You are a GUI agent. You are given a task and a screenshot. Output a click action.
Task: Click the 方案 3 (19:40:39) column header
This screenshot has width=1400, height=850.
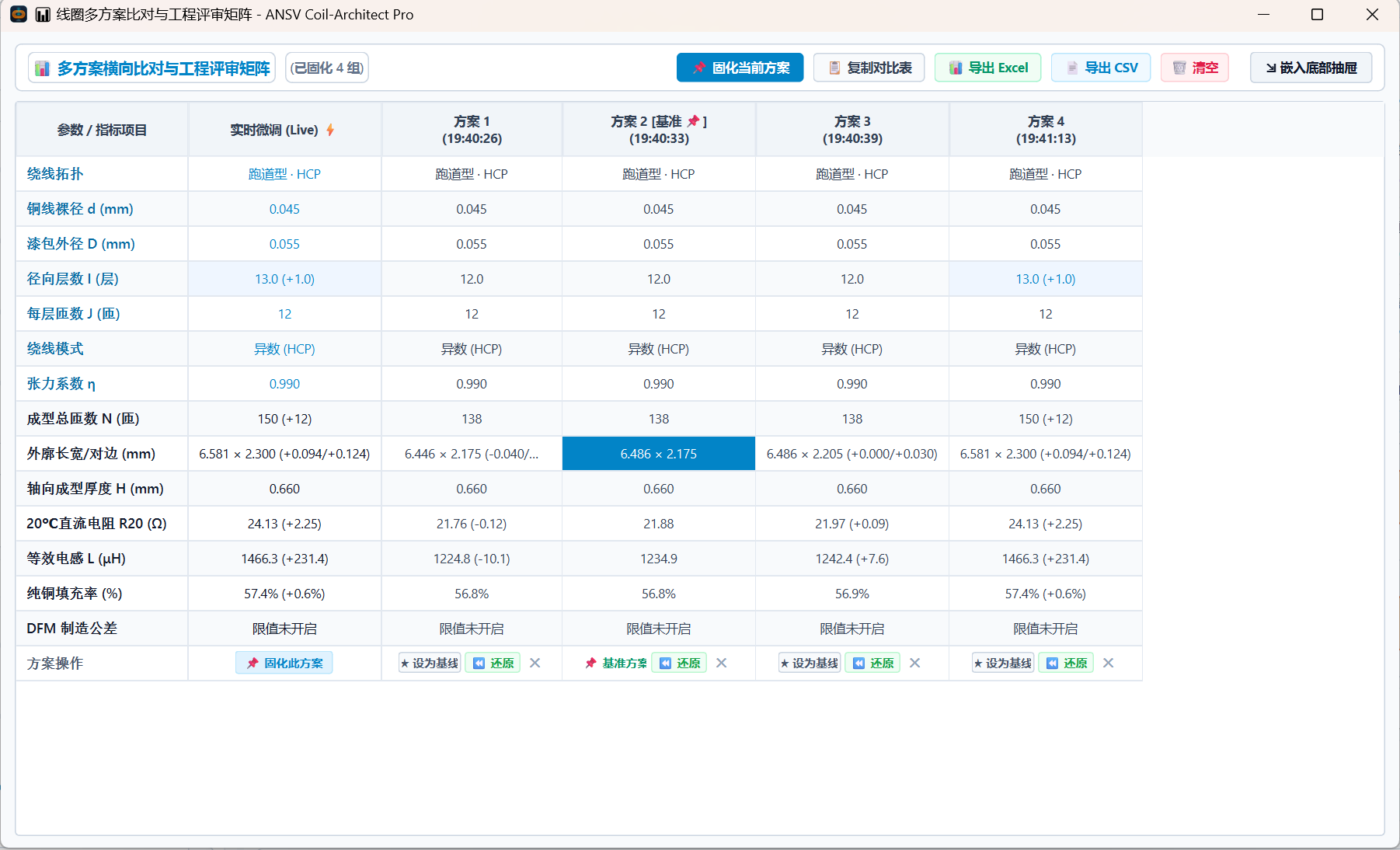coord(852,130)
